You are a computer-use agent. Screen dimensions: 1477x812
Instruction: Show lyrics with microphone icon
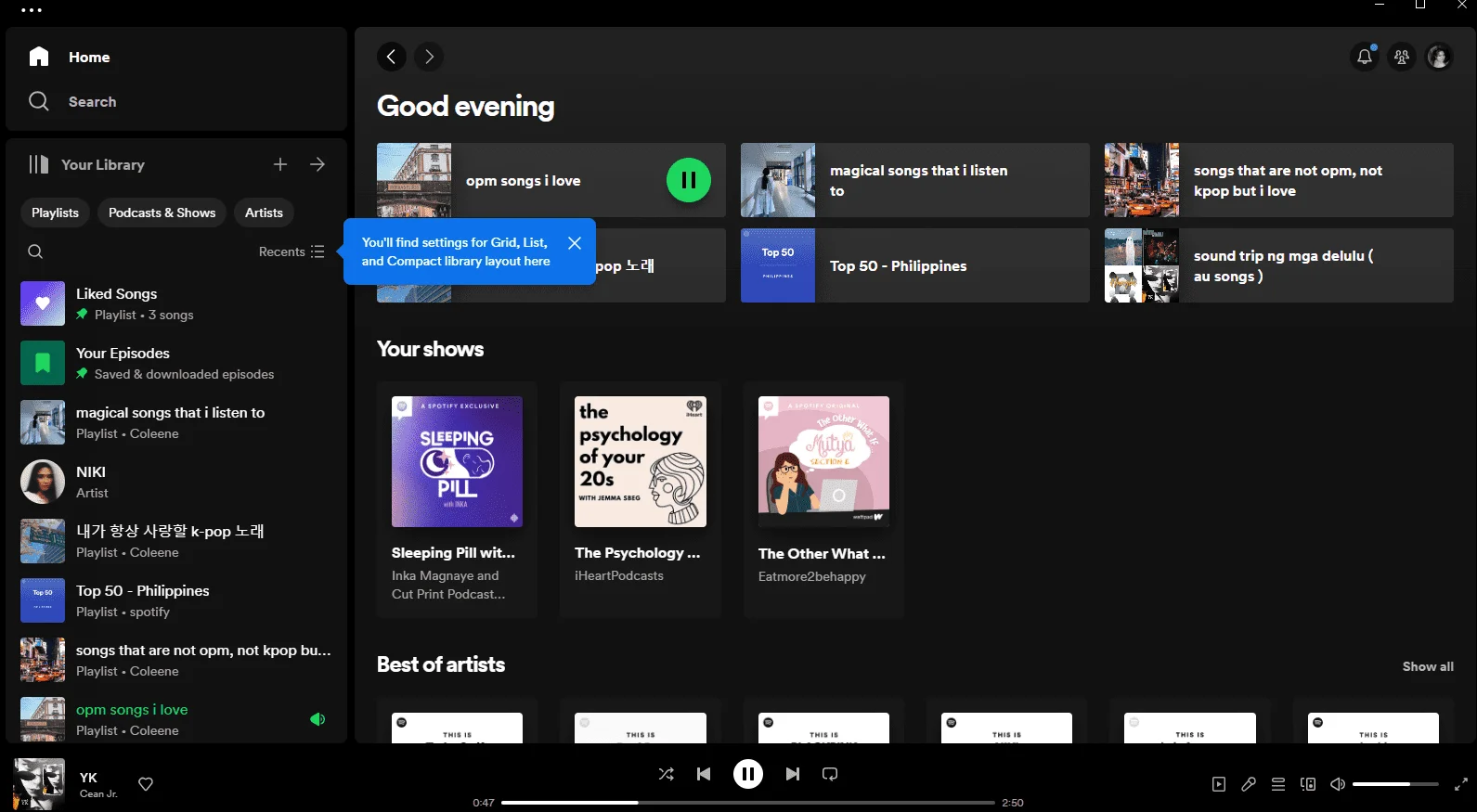1249,784
